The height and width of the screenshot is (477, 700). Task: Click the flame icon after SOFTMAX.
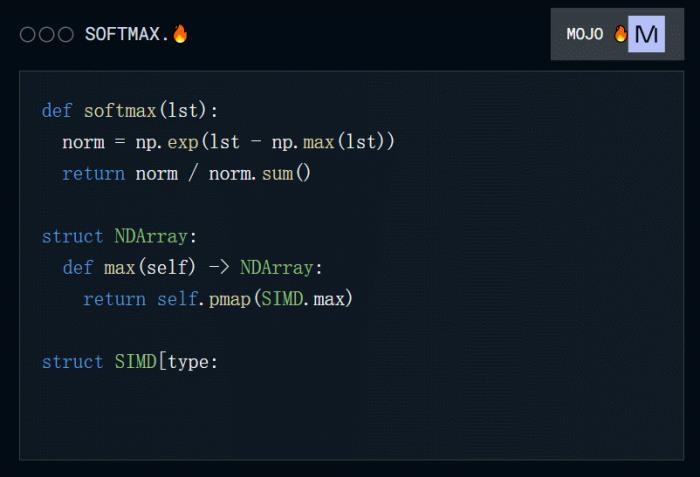click(x=180, y=33)
